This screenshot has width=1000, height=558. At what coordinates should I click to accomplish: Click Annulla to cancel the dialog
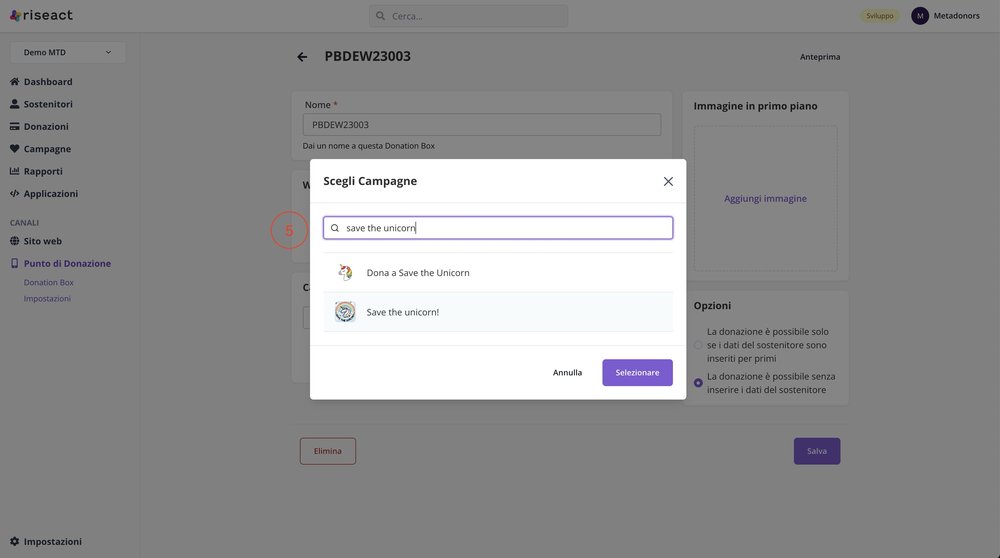click(567, 373)
